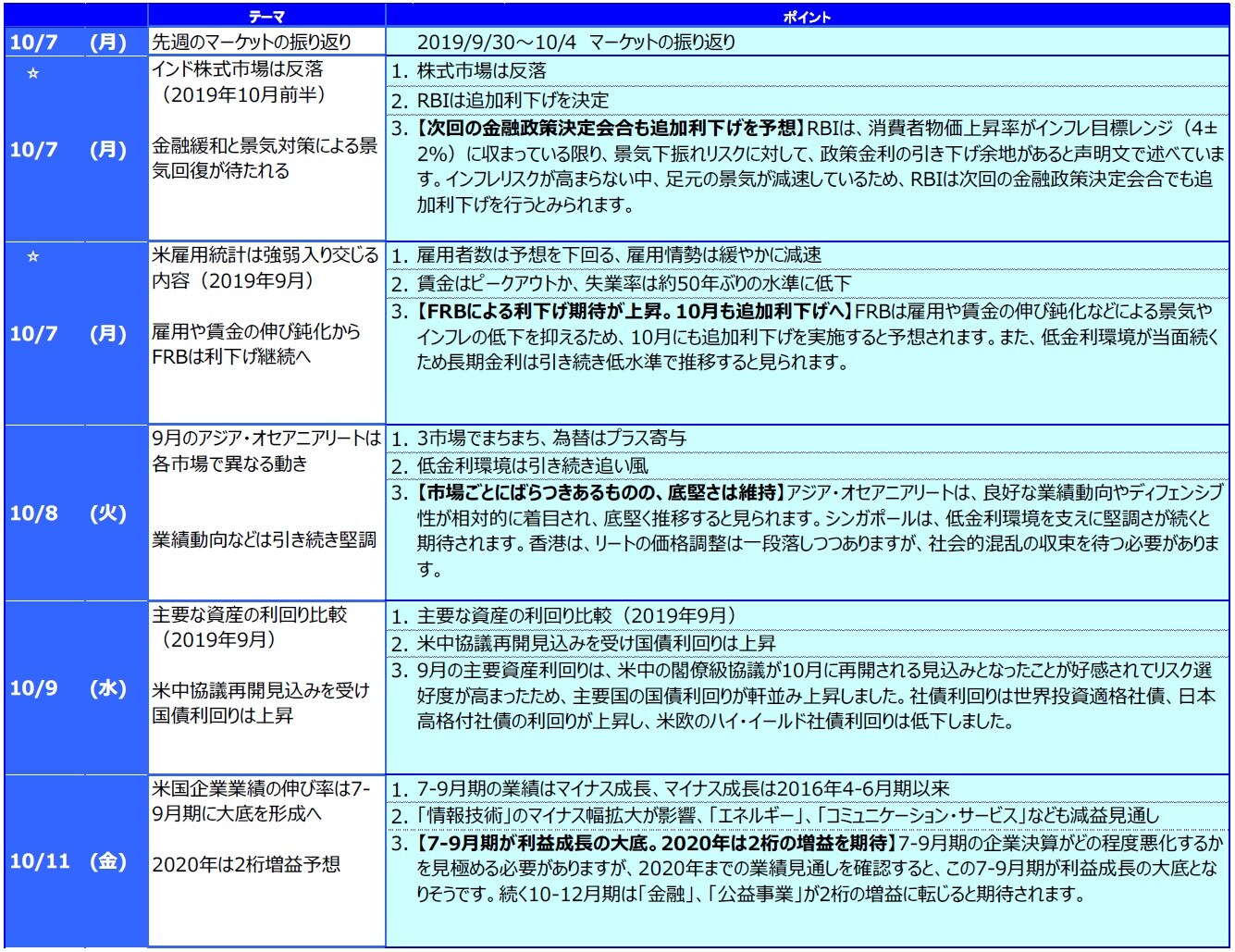The image size is (1235, 952).
Task: Click the star icon by the 米雇用統計 row
Action: 33,256
